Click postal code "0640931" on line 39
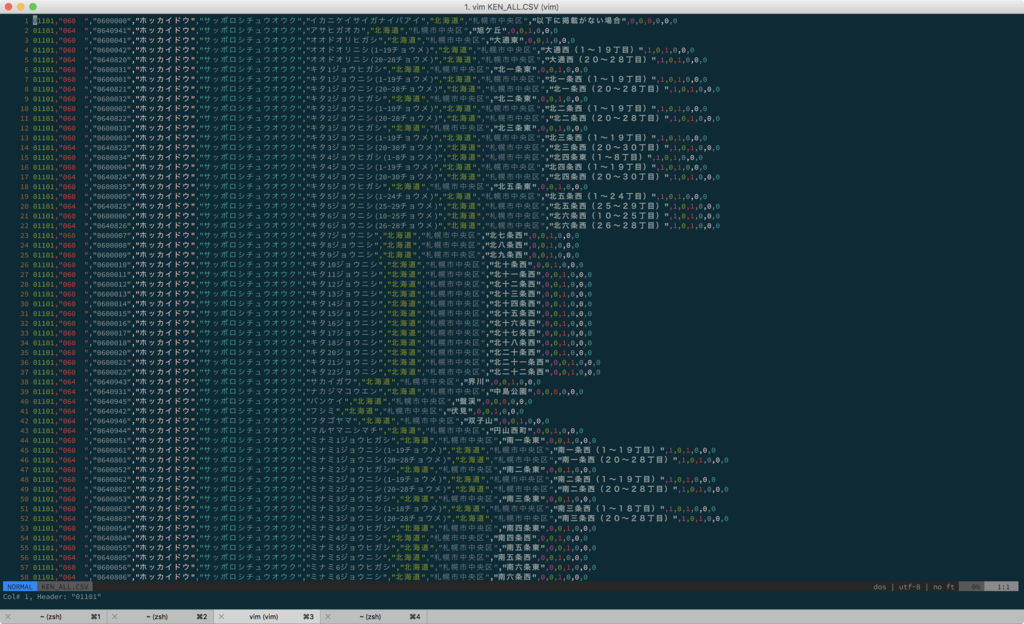This screenshot has height=624, width=1024. 111,392
